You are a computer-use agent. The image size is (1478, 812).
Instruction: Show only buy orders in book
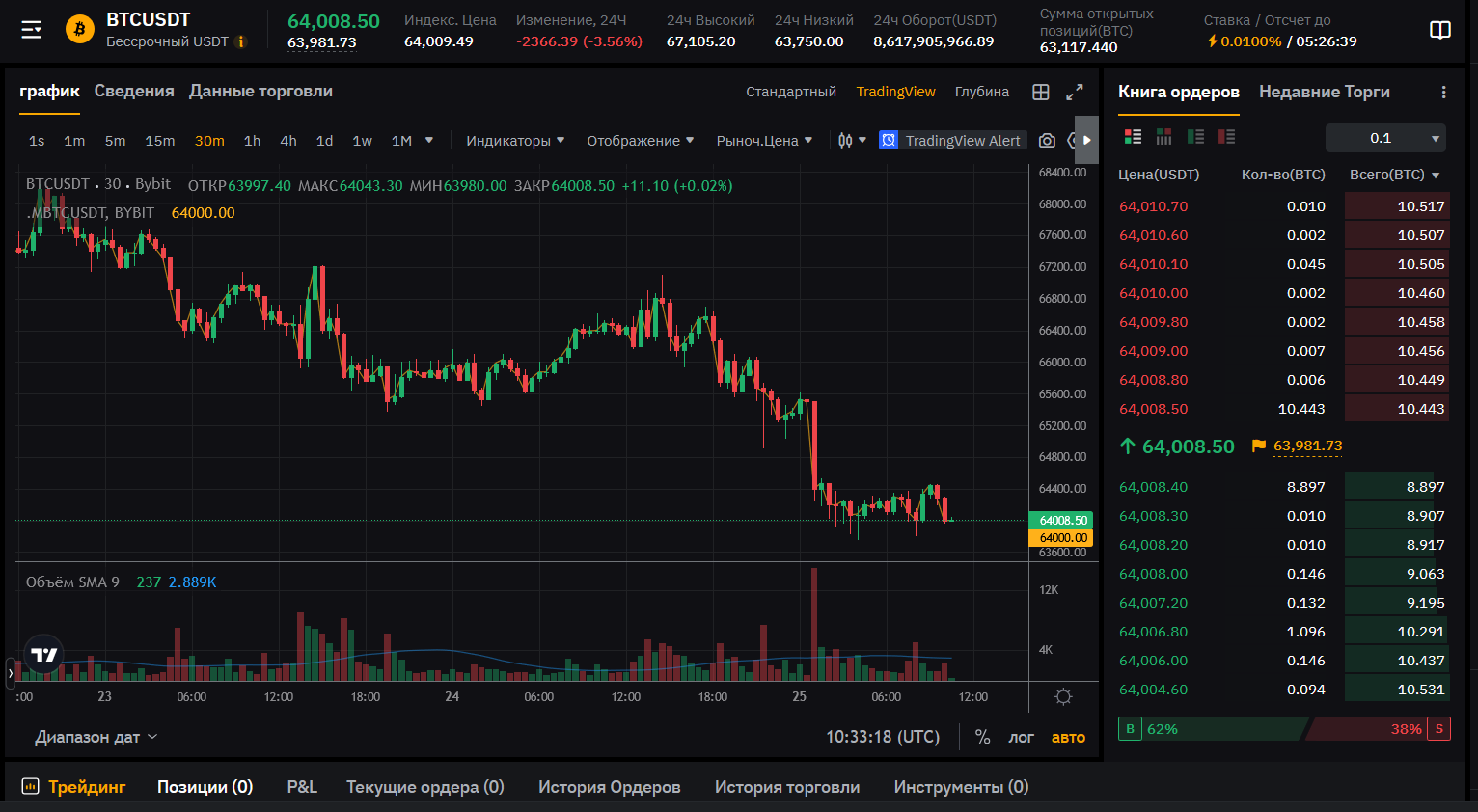(1195, 137)
